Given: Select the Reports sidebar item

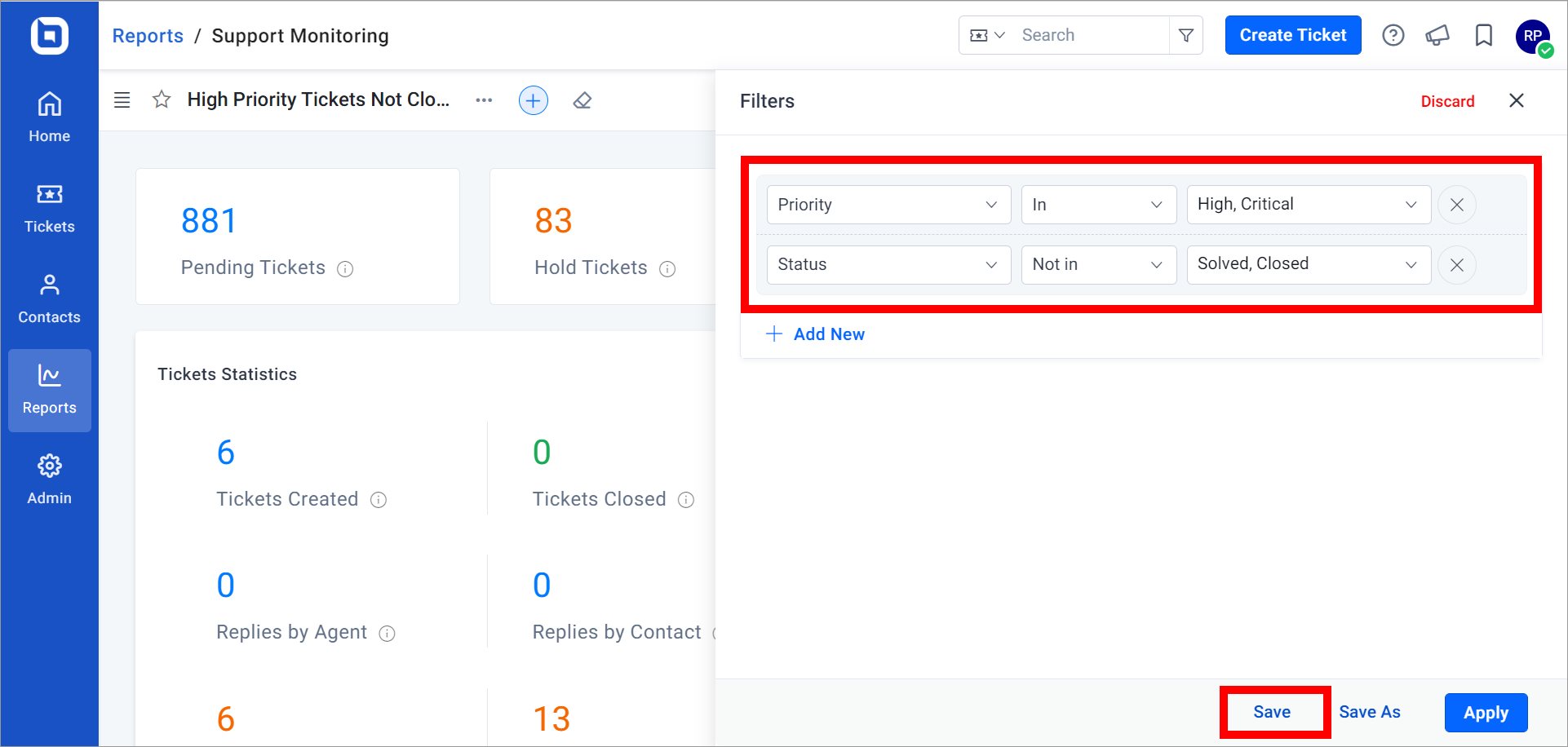Looking at the screenshot, I should [49, 390].
